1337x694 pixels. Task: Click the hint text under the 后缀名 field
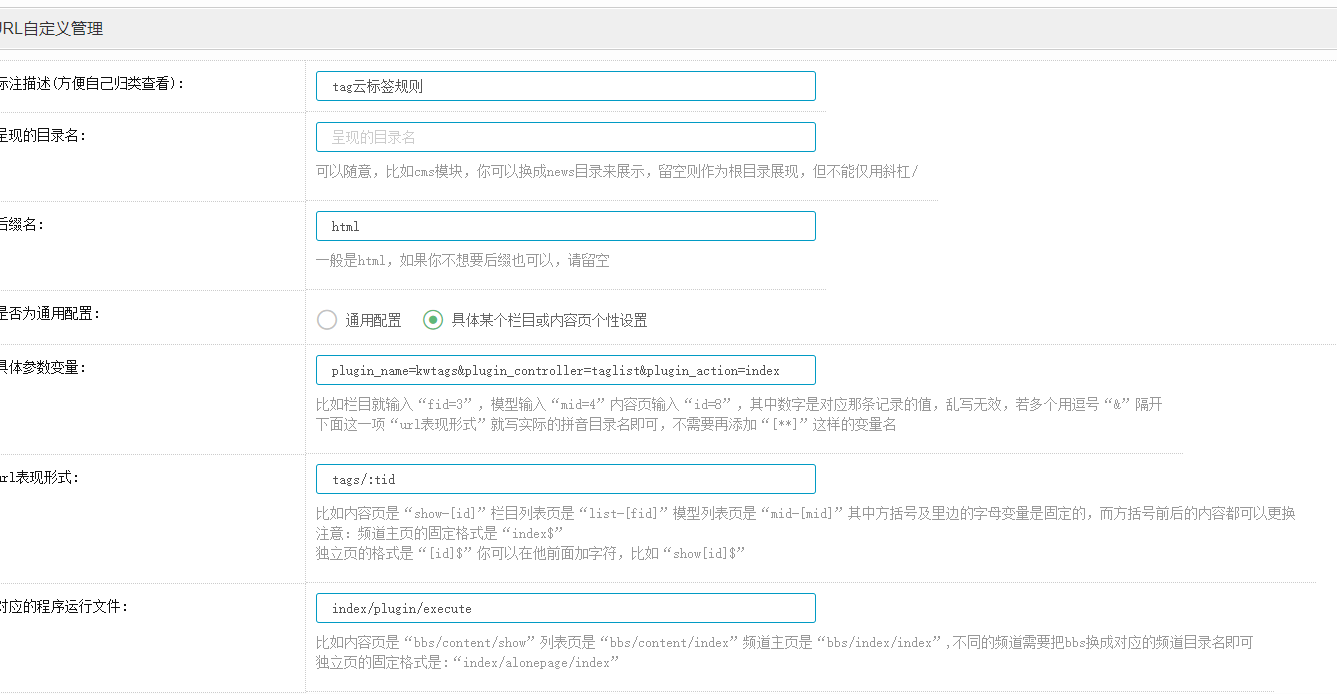click(x=462, y=261)
